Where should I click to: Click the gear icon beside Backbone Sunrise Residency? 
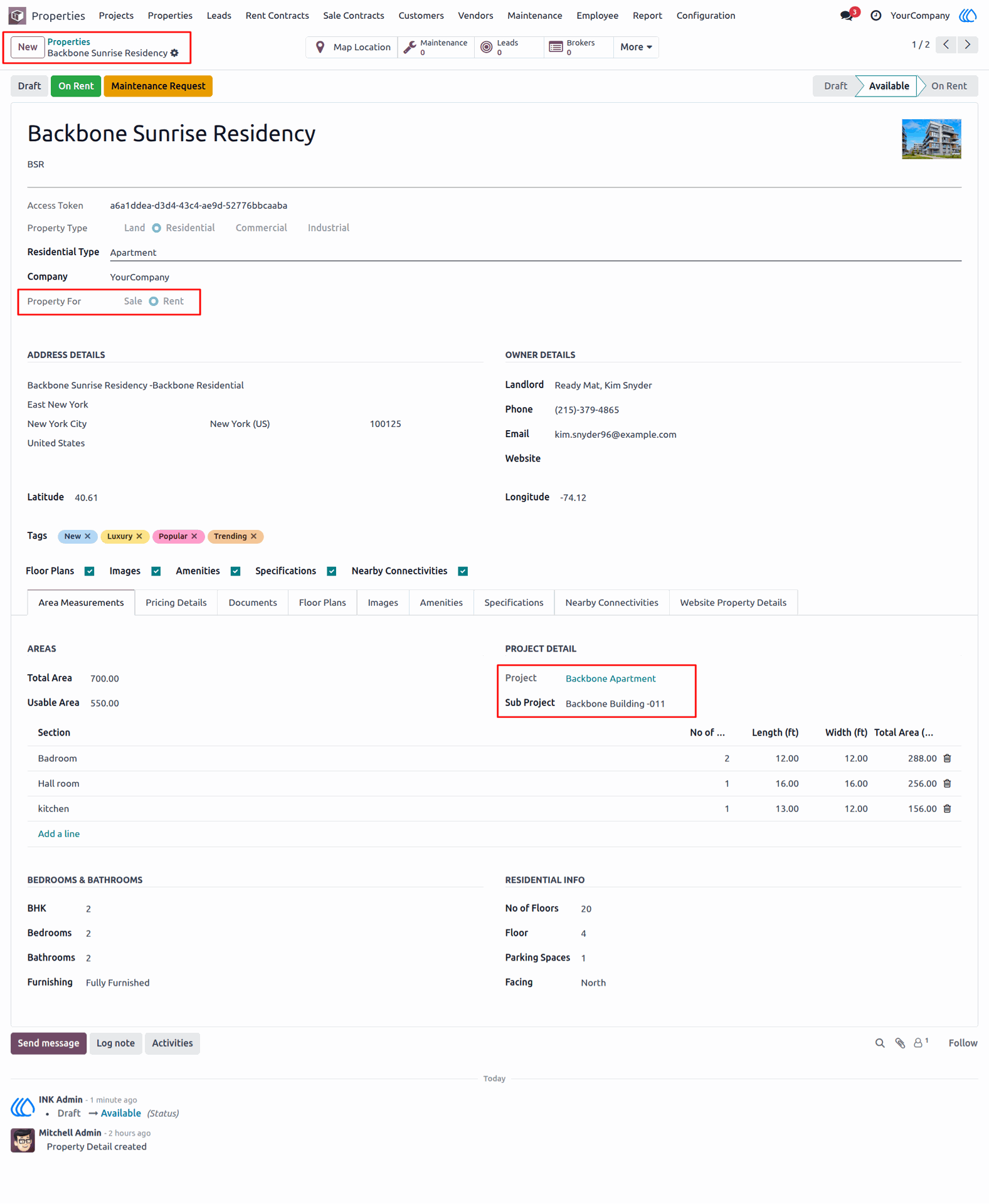[x=175, y=53]
